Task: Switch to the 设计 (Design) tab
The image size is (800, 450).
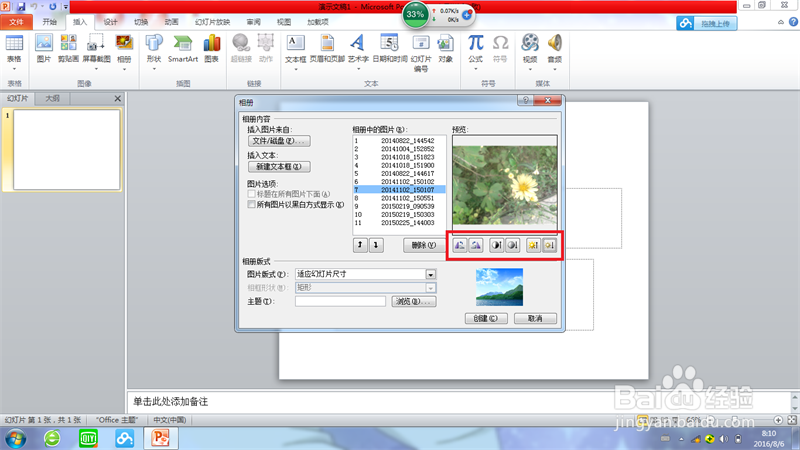Action: click(x=110, y=22)
